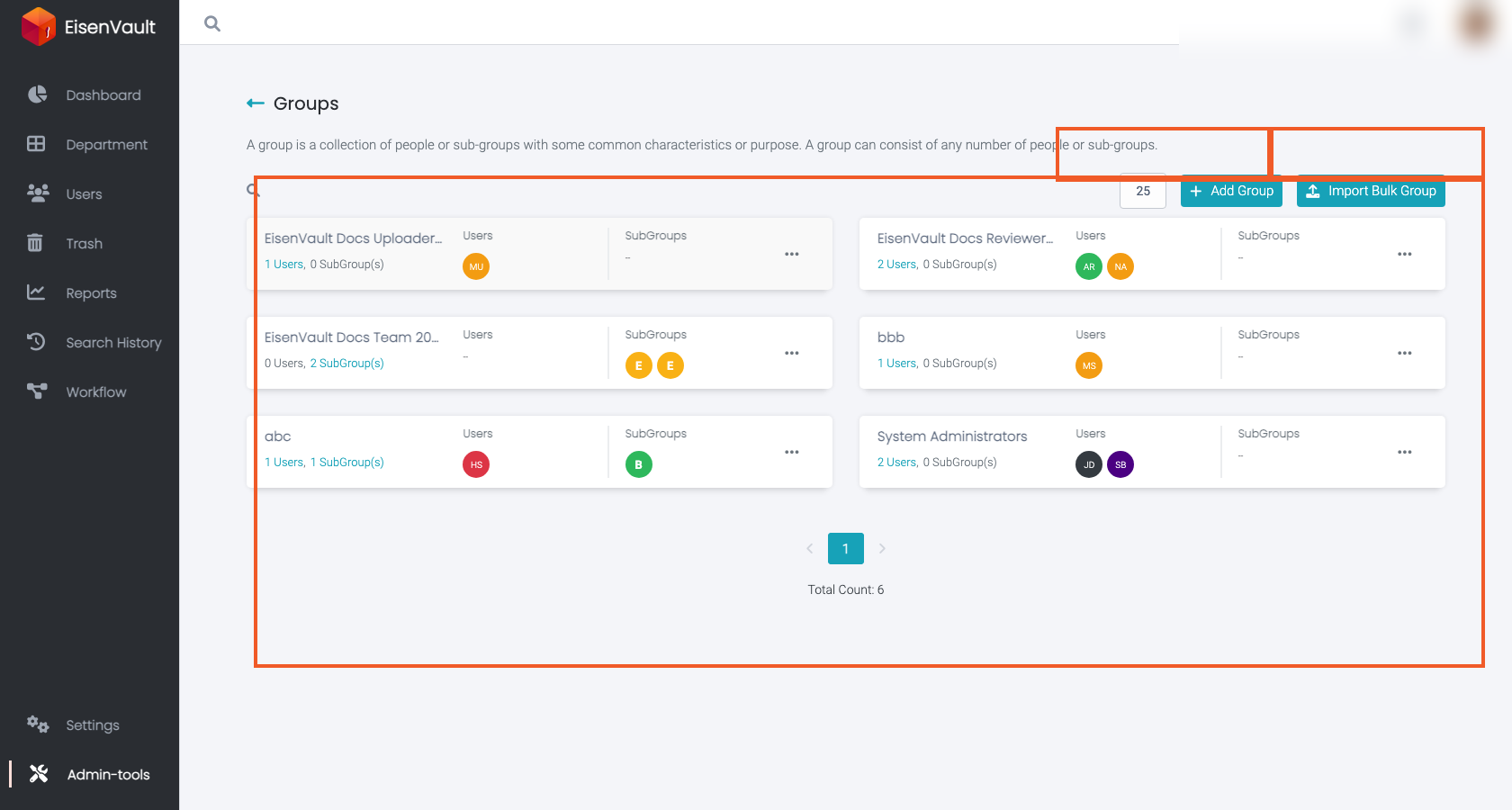Screen dimensions: 1512x810
Task: Click the HS user avatar in abc
Action: coord(476,464)
